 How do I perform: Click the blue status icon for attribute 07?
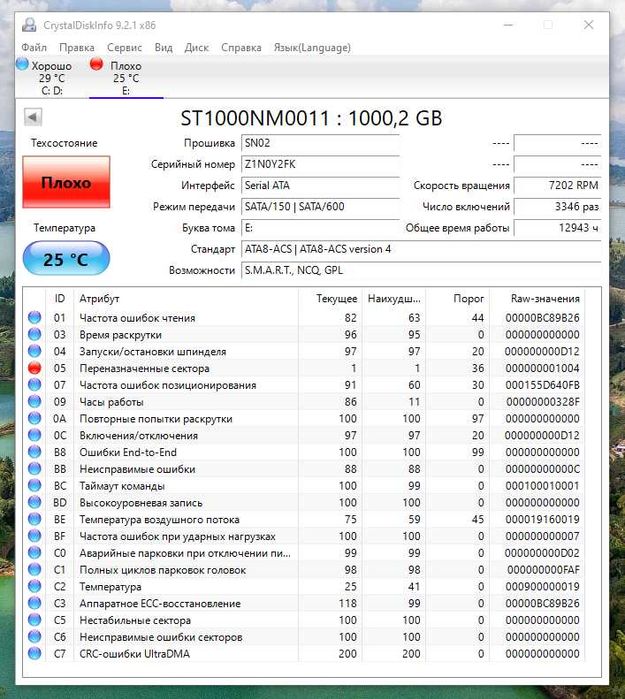click(x=34, y=385)
